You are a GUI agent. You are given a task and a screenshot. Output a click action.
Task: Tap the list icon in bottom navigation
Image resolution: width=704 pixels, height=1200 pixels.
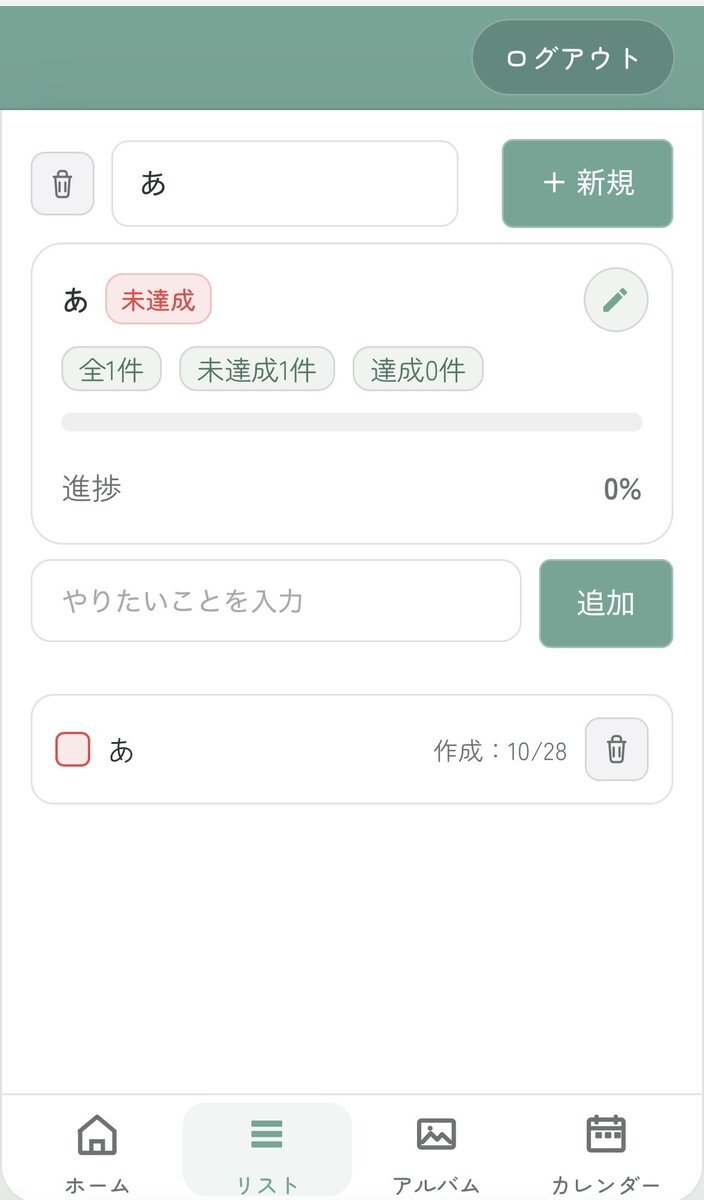[266, 1134]
